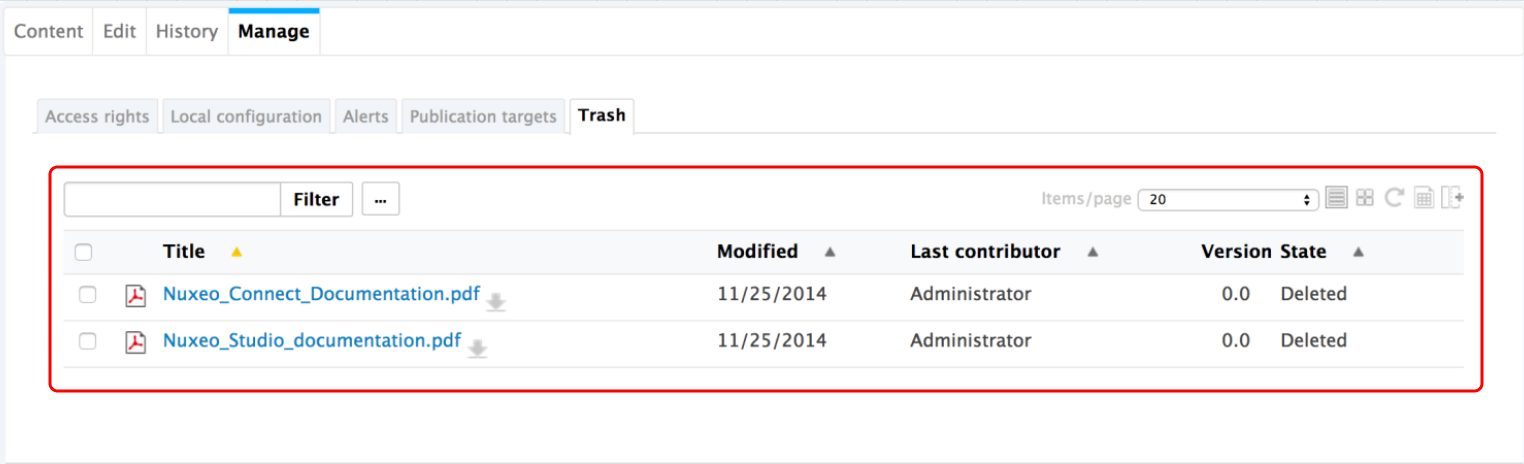Image resolution: width=1524 pixels, height=464 pixels.
Task: Check the select-all header checkbox
Action: coord(84,253)
